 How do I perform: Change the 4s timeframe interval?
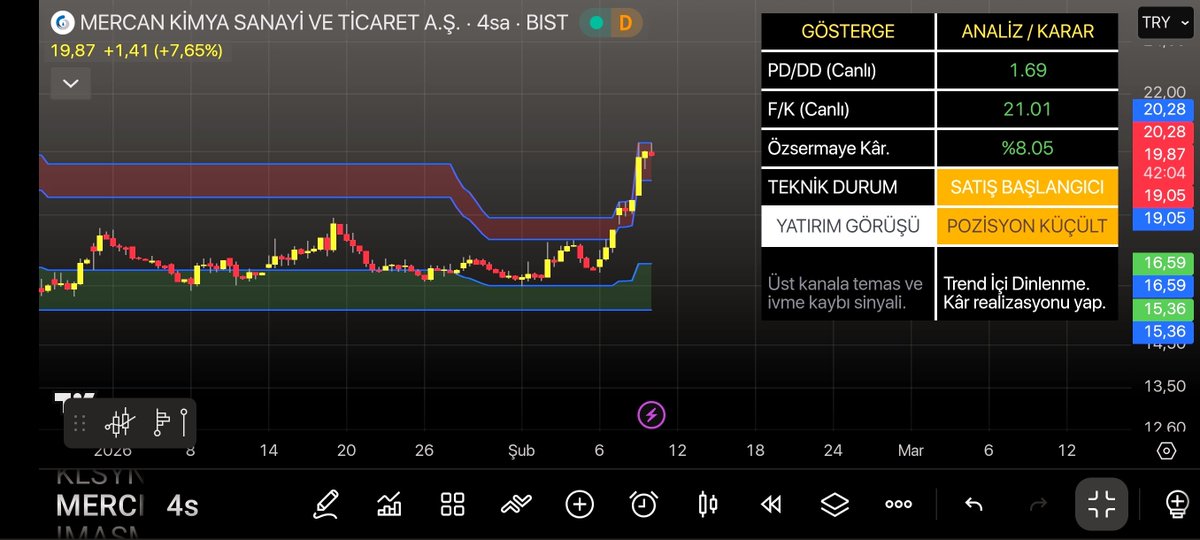182,505
